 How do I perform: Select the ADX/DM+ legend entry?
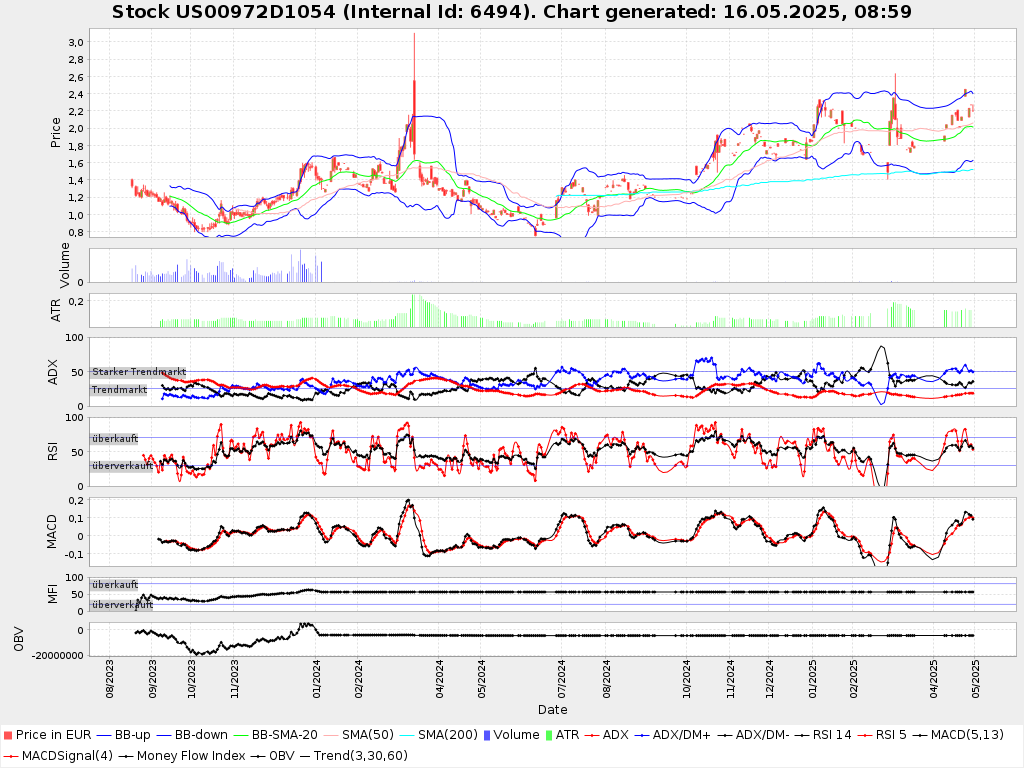pos(673,735)
